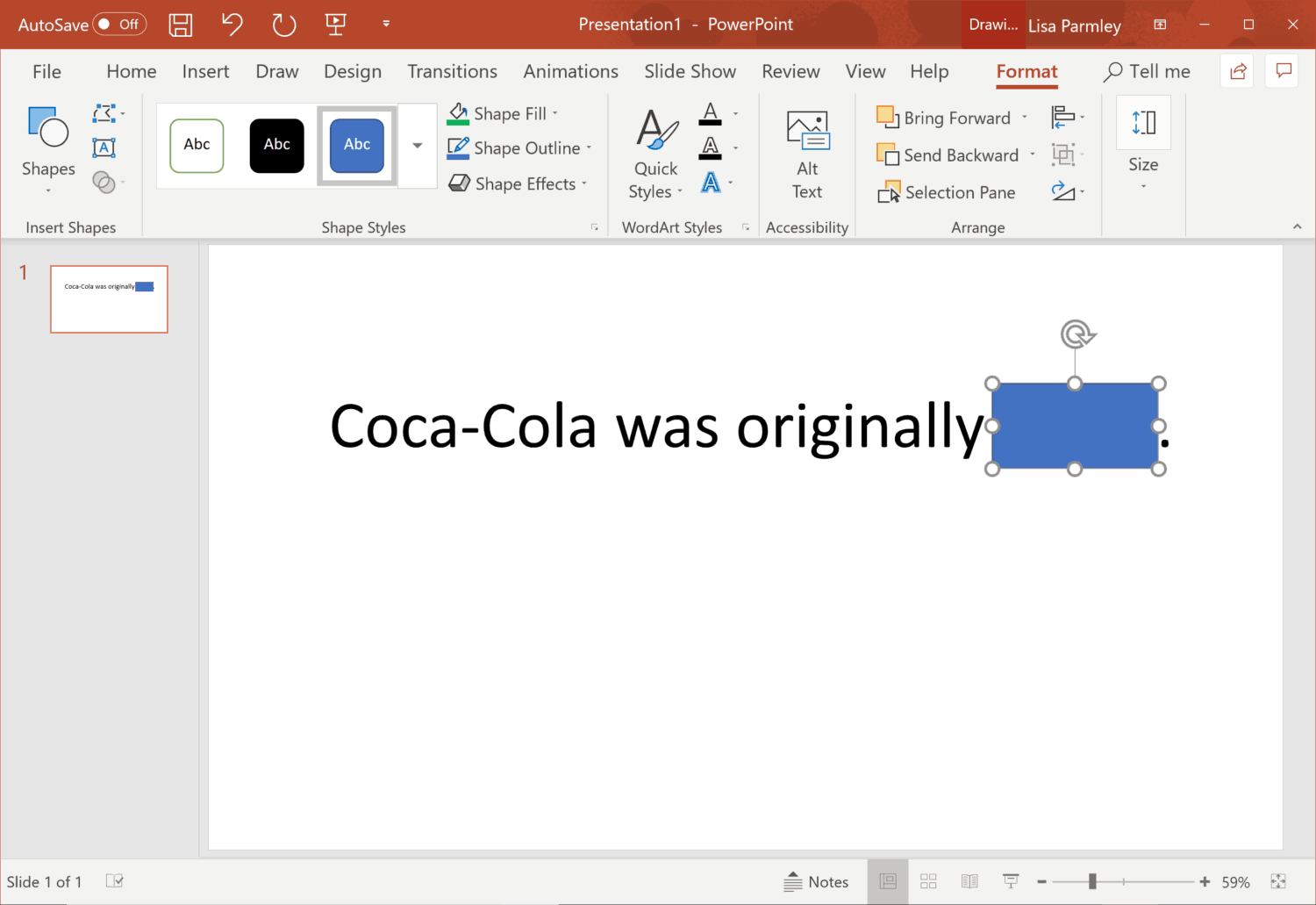The width and height of the screenshot is (1316, 905).
Task: Click the Group objects icon
Action: pyautogui.click(x=1062, y=154)
